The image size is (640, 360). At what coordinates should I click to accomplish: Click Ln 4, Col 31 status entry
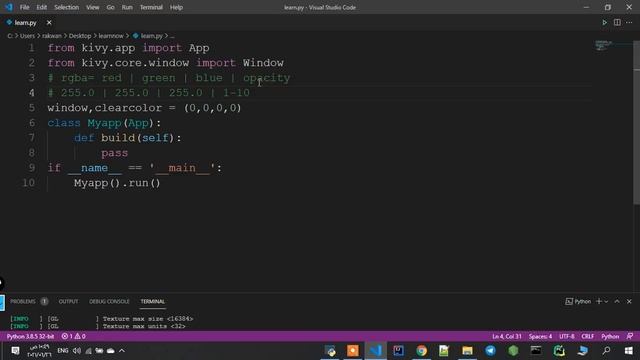click(x=507, y=337)
